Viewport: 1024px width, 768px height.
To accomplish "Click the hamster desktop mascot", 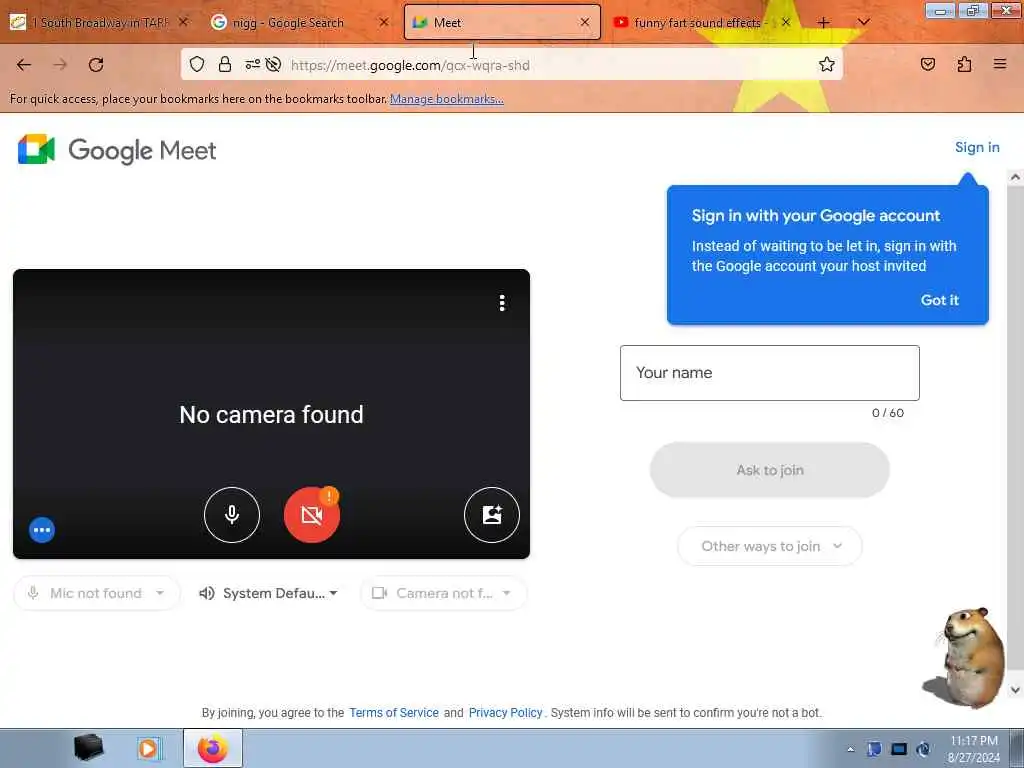I will [x=965, y=658].
